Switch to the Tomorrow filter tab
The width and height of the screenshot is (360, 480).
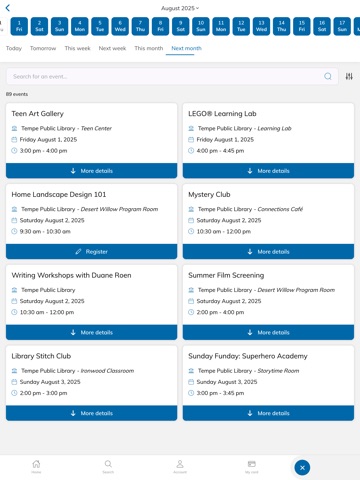(43, 48)
